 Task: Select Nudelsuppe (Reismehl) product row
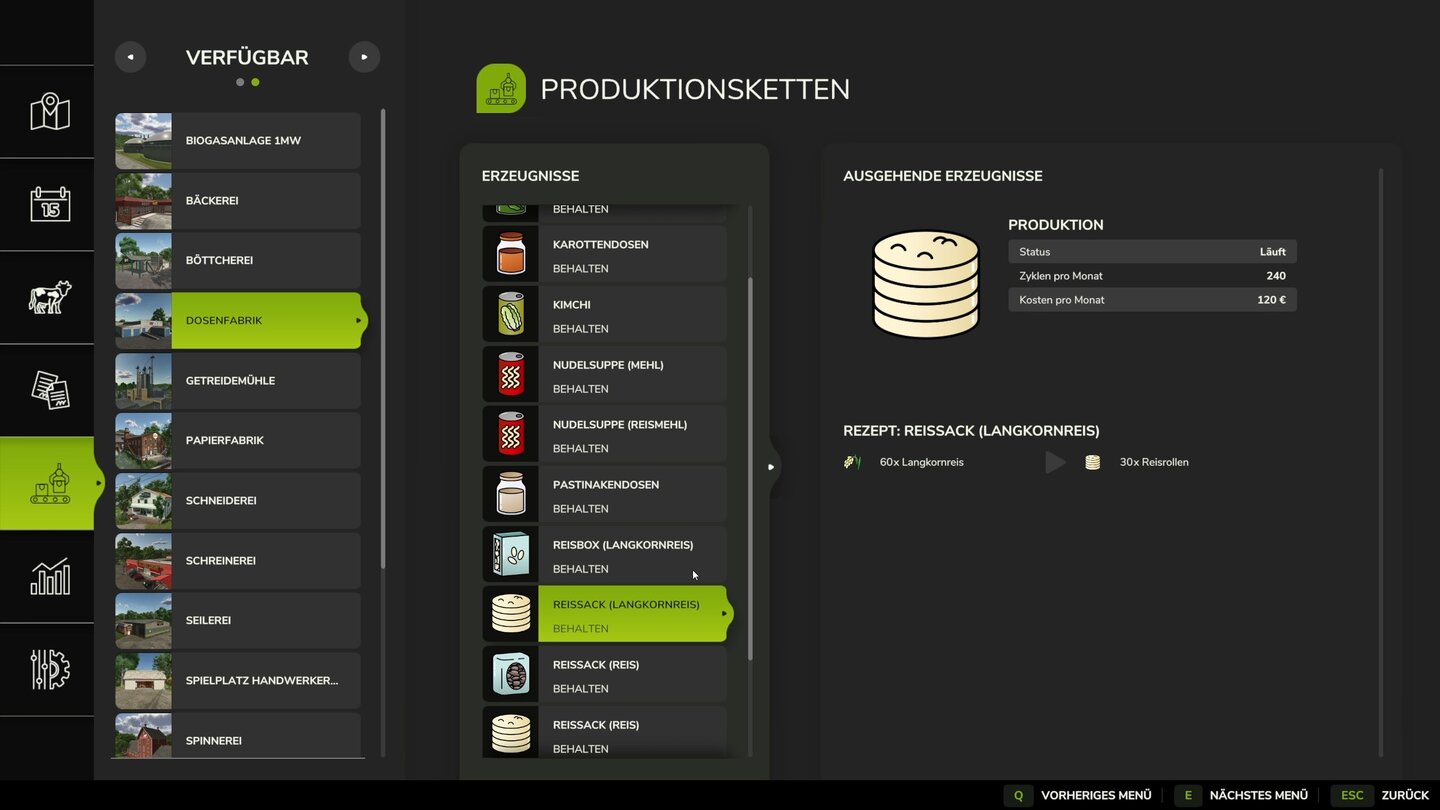[605, 434]
